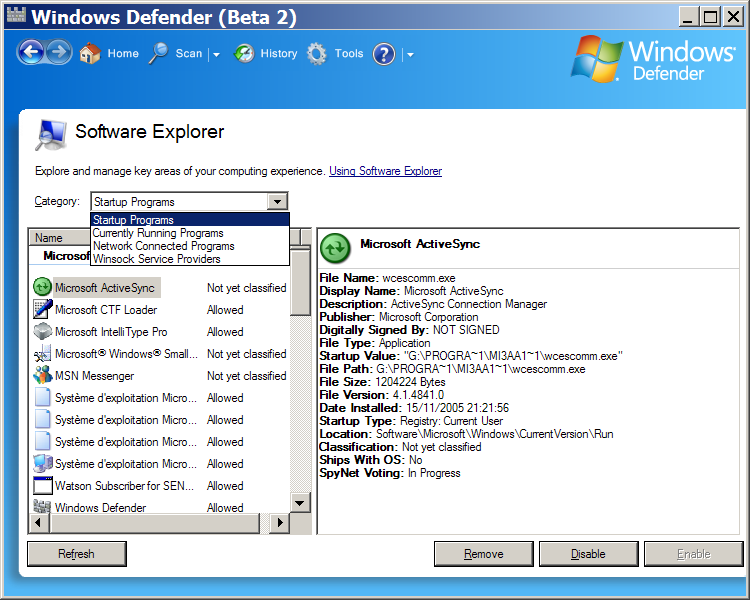
Task: Click the Software Explorer header icon
Action: coord(51,135)
